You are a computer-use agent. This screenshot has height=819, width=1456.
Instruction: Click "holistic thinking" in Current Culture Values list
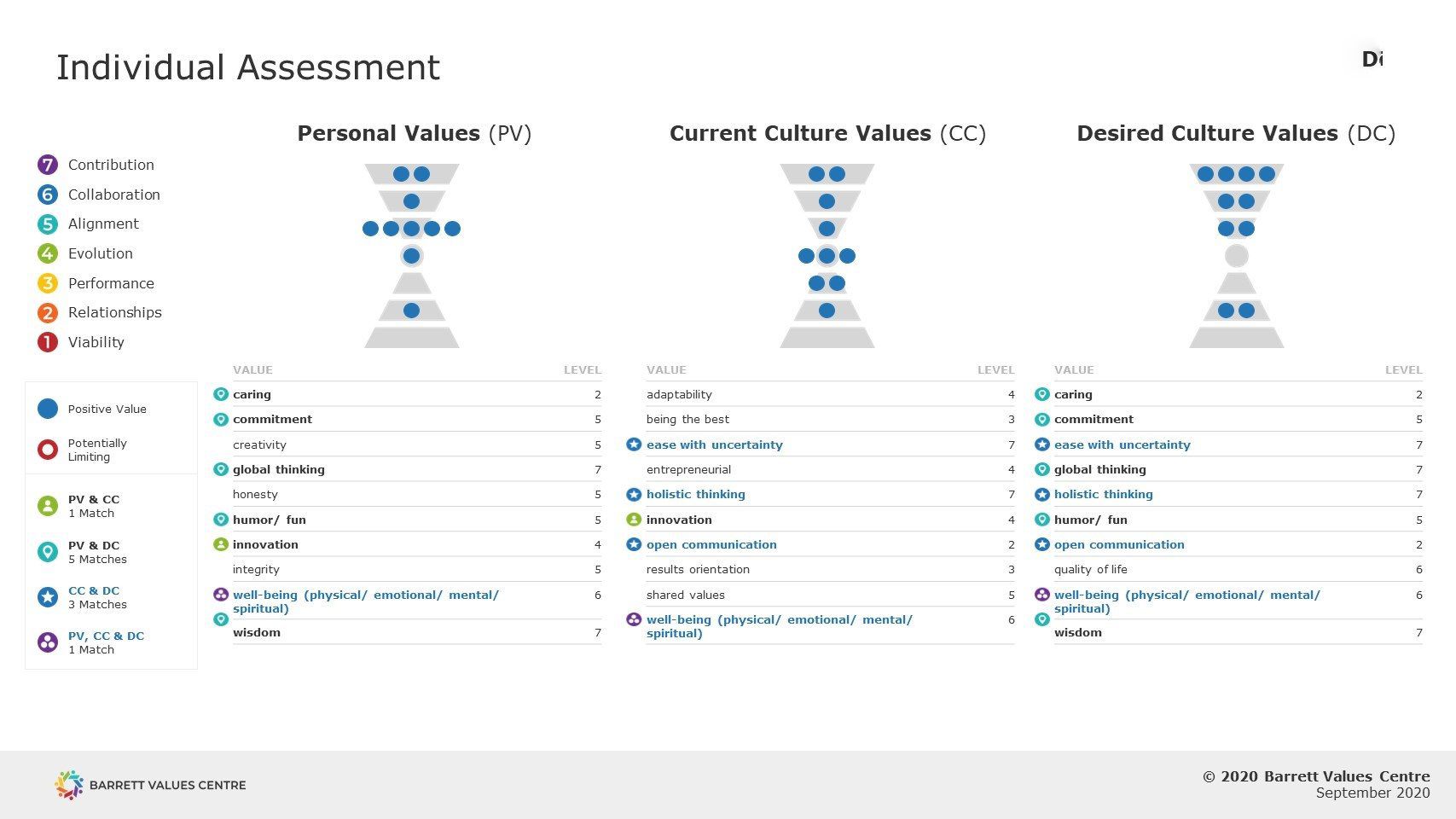pos(695,495)
